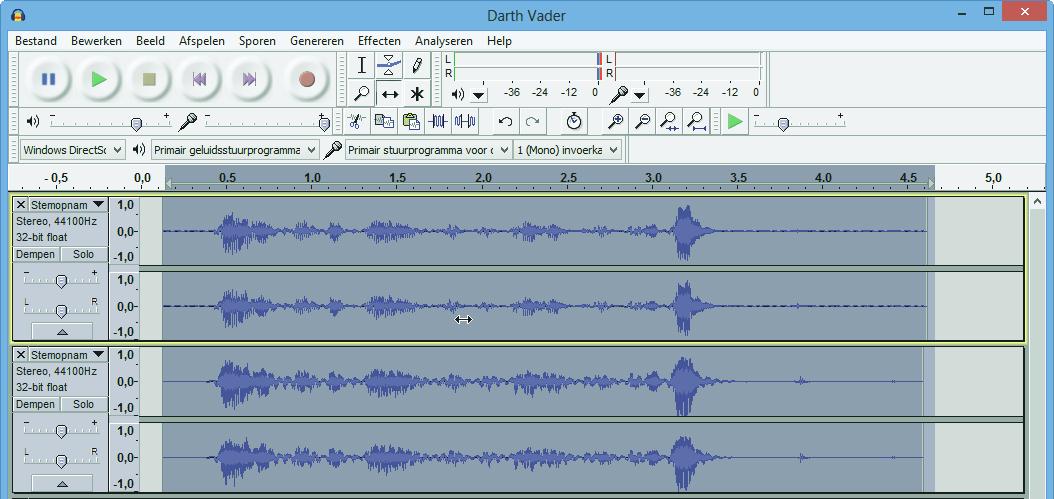Click the vertical scrollbar beside the tracks
The height and width of the screenshot is (499, 1054).
click(1037, 346)
